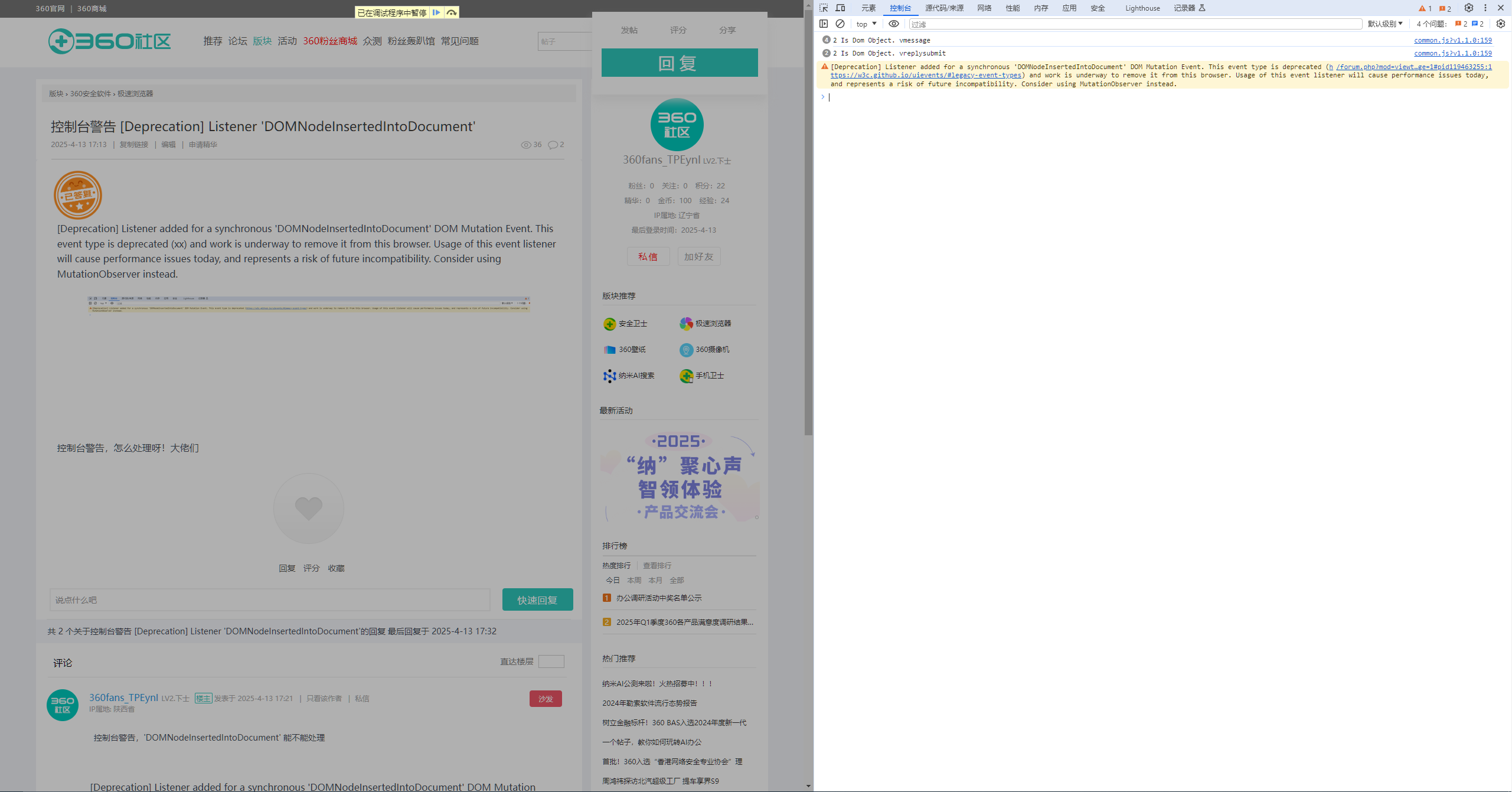This screenshot has width=1512, height=792.
Task: Click the reply count bubble icon
Action: (553, 145)
